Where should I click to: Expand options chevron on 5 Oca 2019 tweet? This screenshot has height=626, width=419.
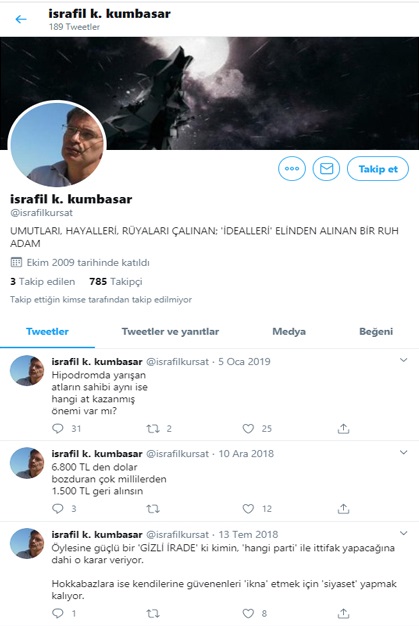[x=403, y=360]
